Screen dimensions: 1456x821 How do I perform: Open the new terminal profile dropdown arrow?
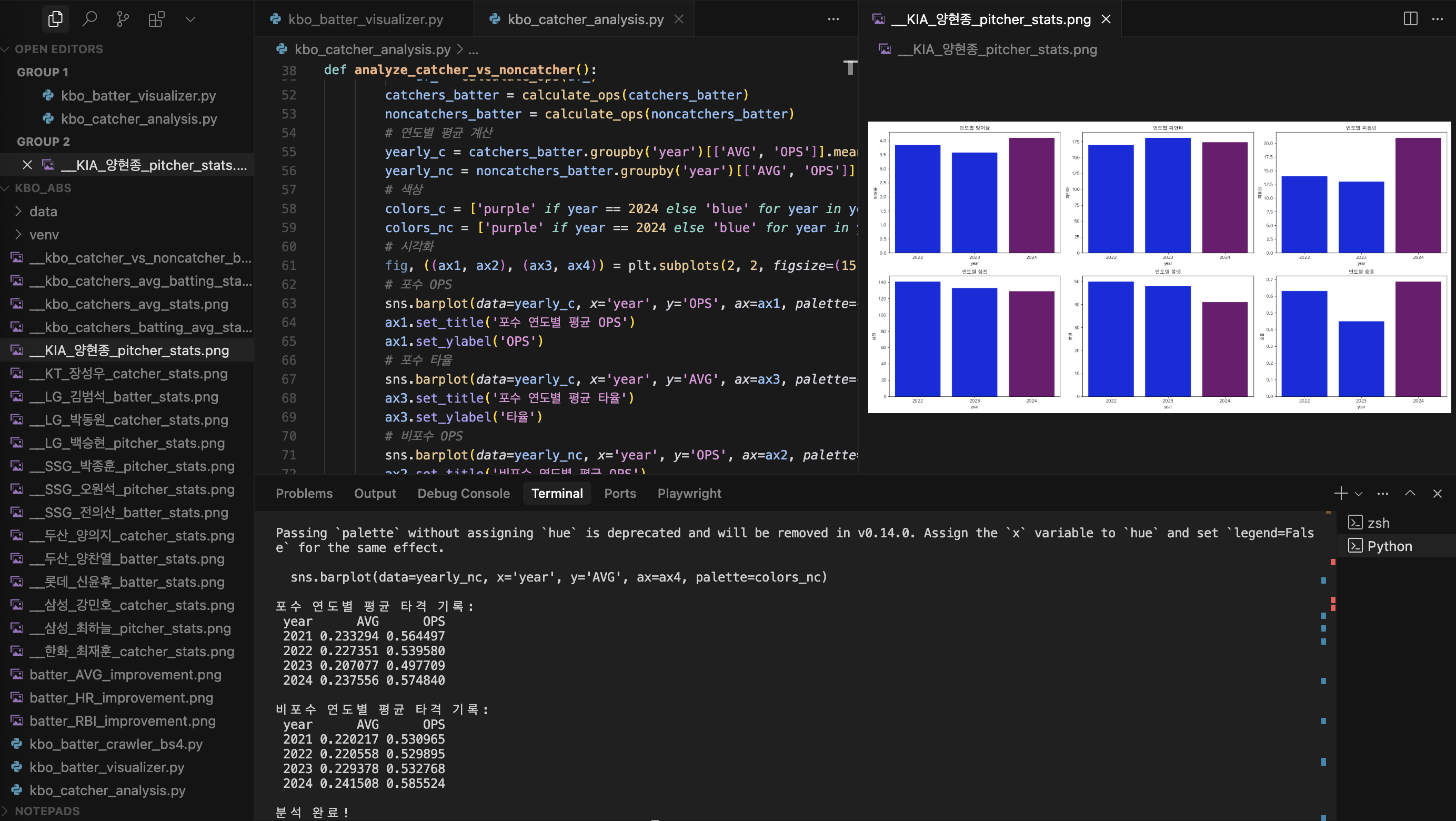pyautogui.click(x=1359, y=494)
